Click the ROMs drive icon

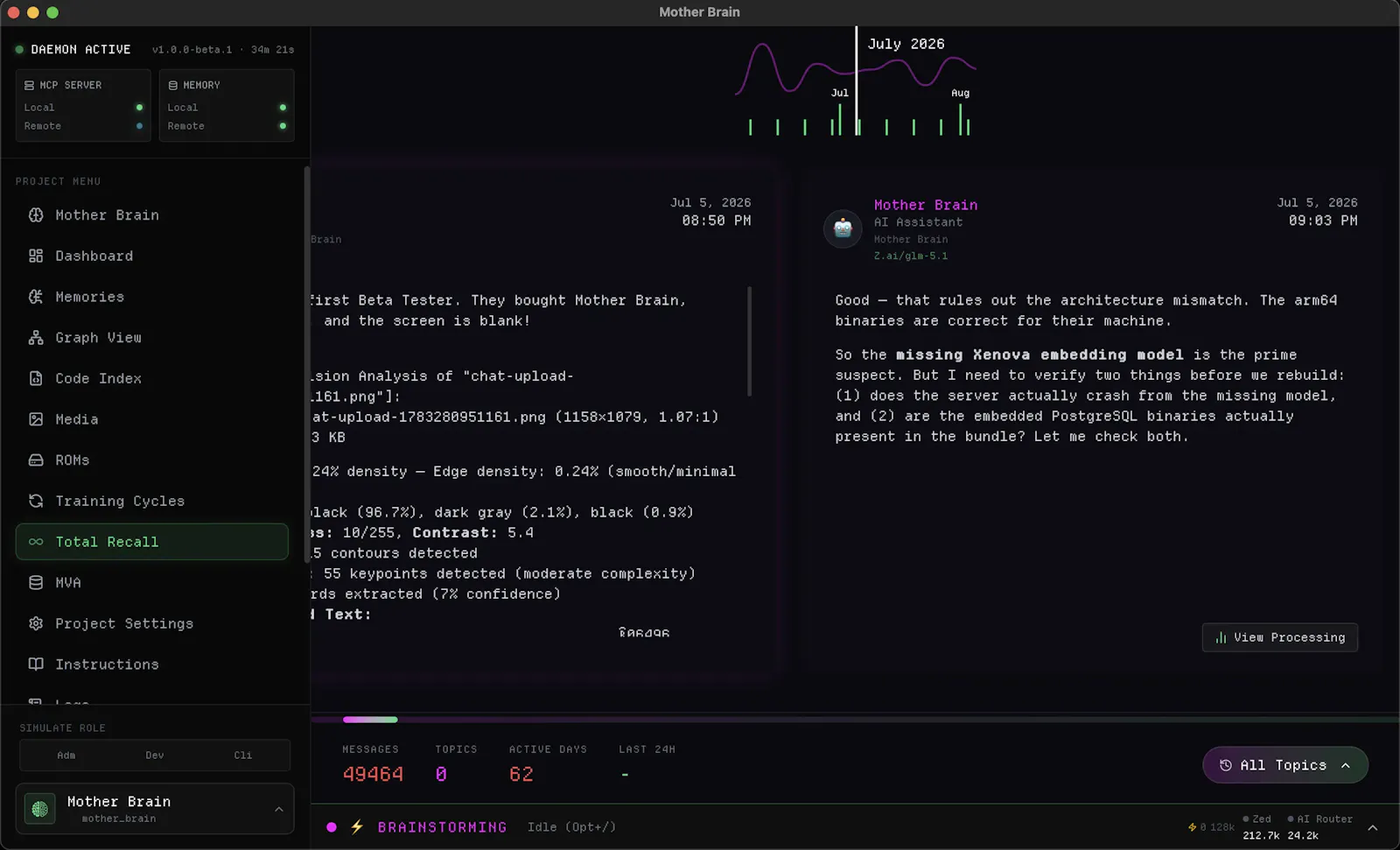[x=36, y=460]
